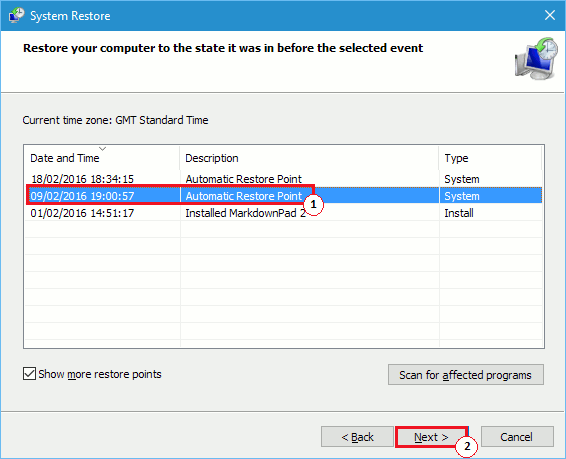Click System type of first restore point
The image size is (566, 459).
[462, 179]
